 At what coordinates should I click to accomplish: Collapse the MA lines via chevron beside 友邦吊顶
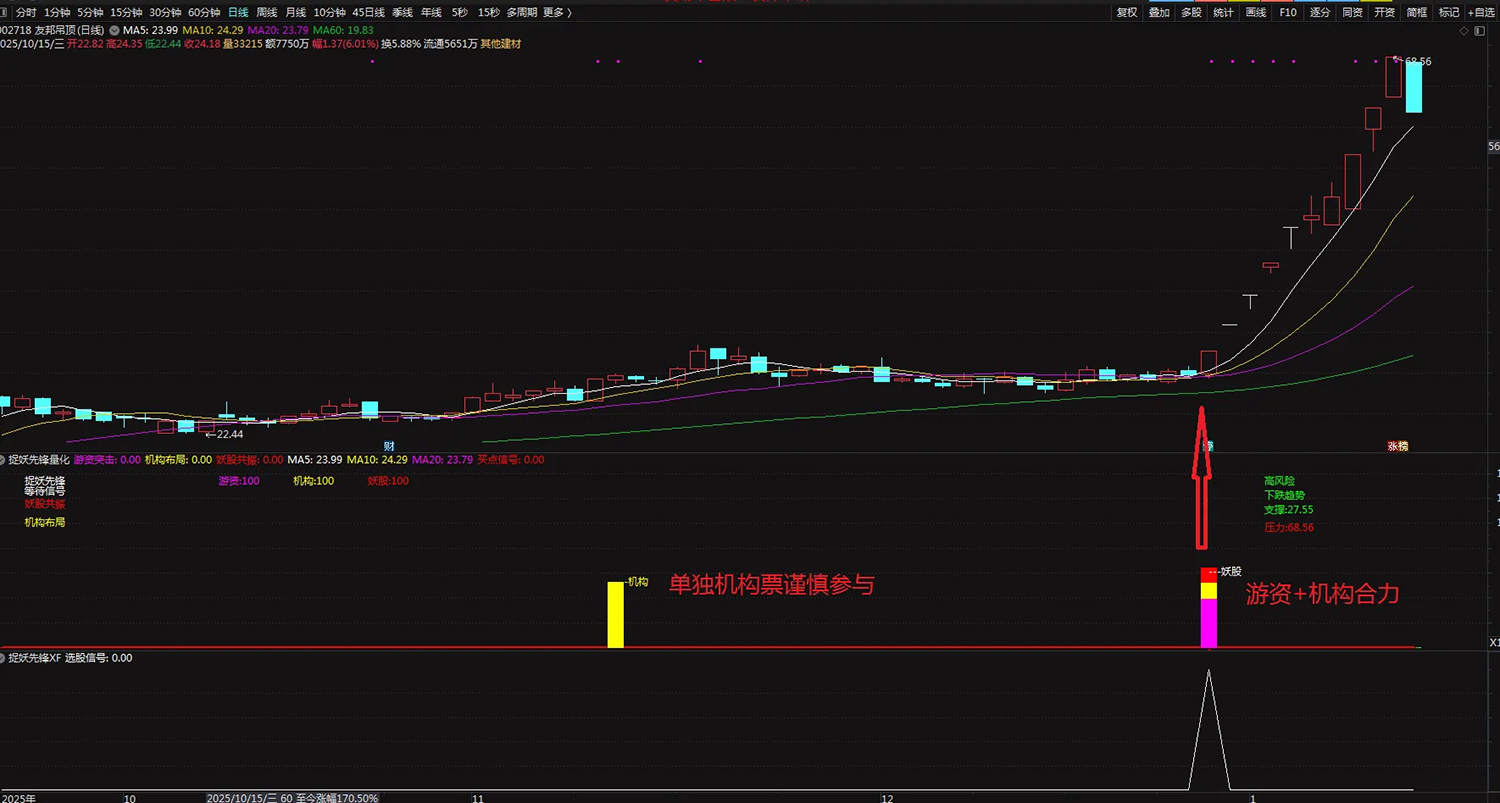pyautogui.click(x=113, y=29)
